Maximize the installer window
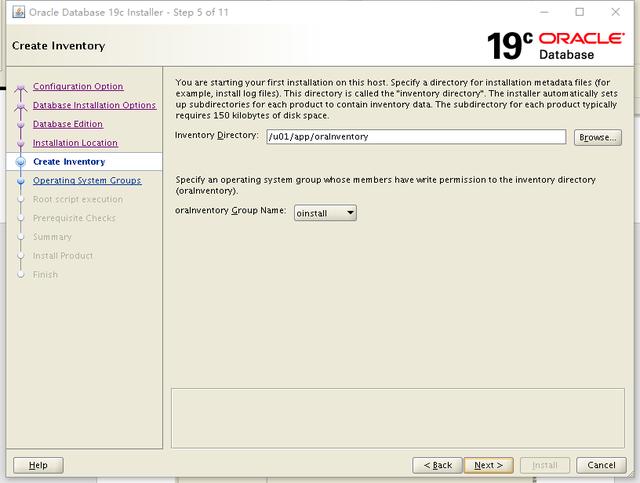This screenshot has width=640, height=483. click(x=580, y=12)
